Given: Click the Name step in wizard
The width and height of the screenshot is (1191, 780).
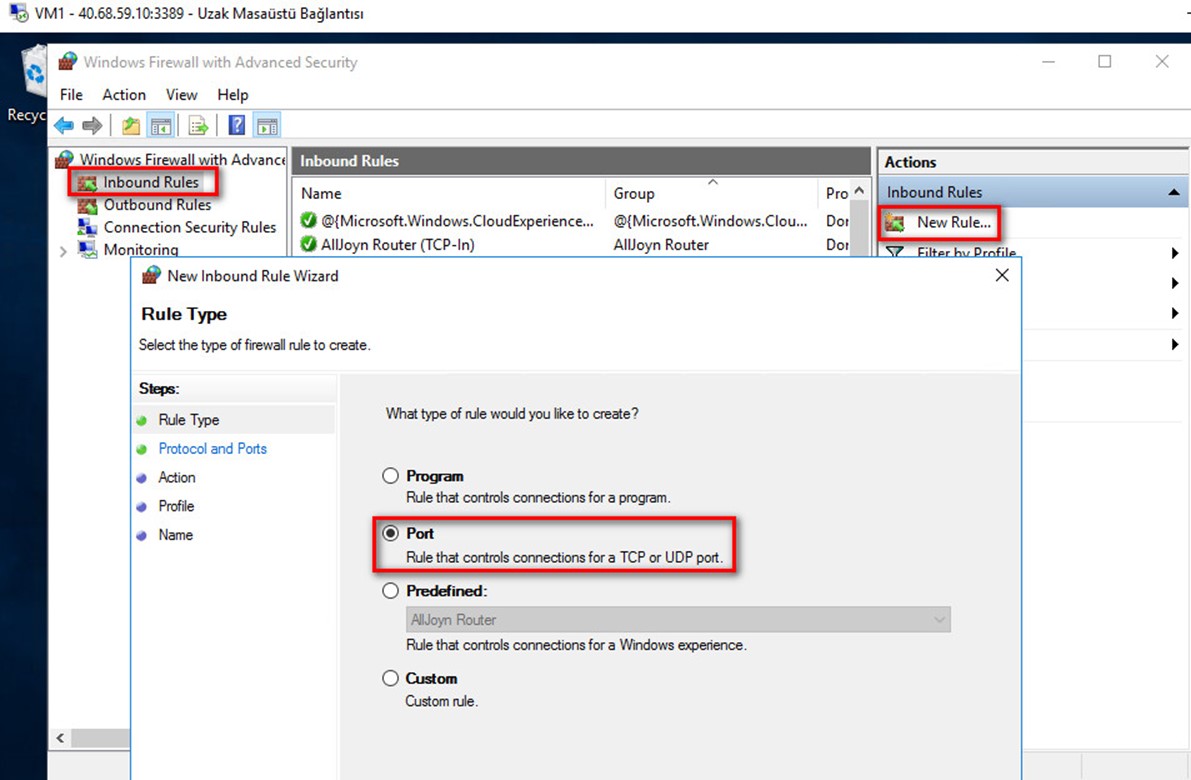Looking at the screenshot, I should (175, 535).
